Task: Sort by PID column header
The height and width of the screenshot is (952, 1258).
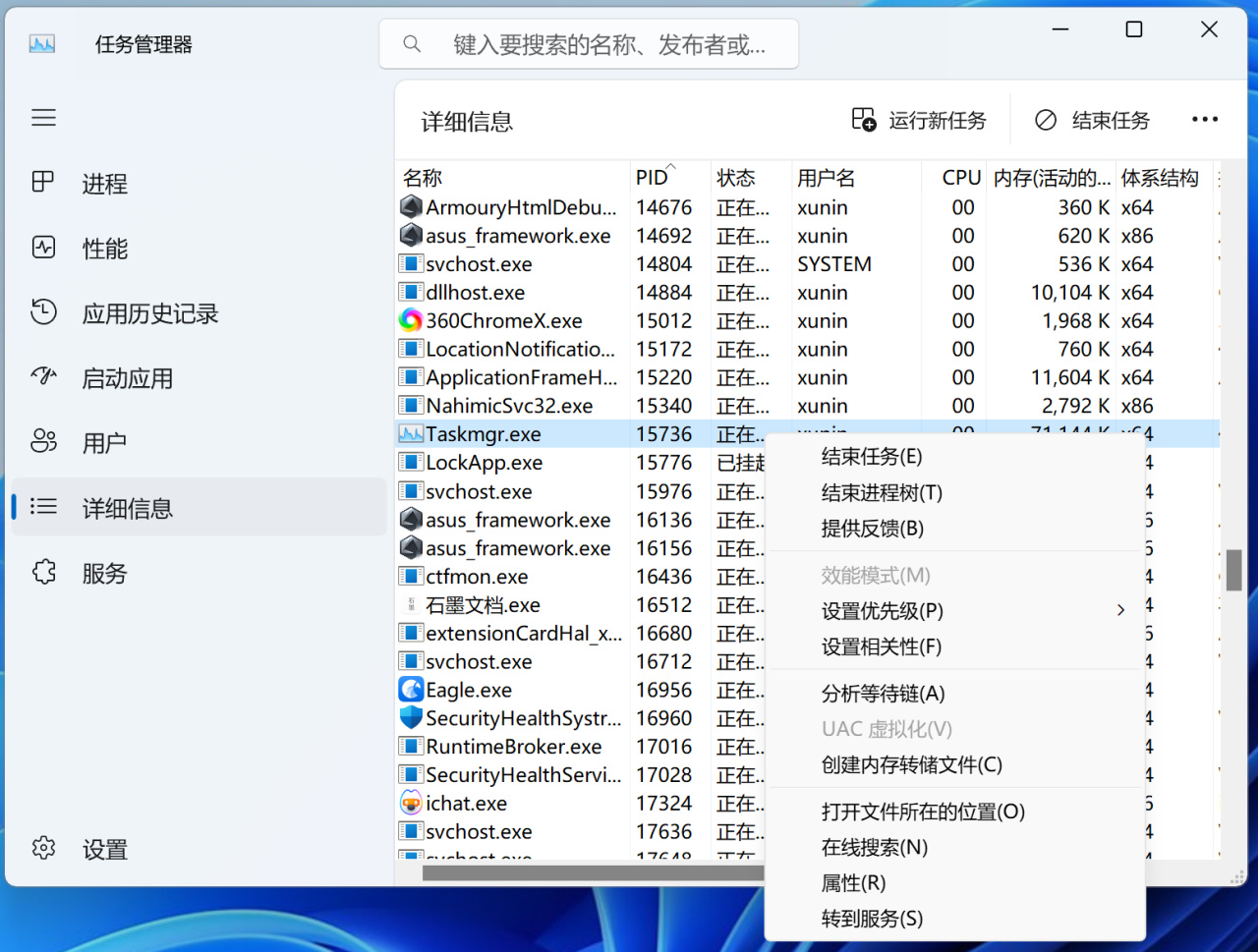Action: click(652, 177)
